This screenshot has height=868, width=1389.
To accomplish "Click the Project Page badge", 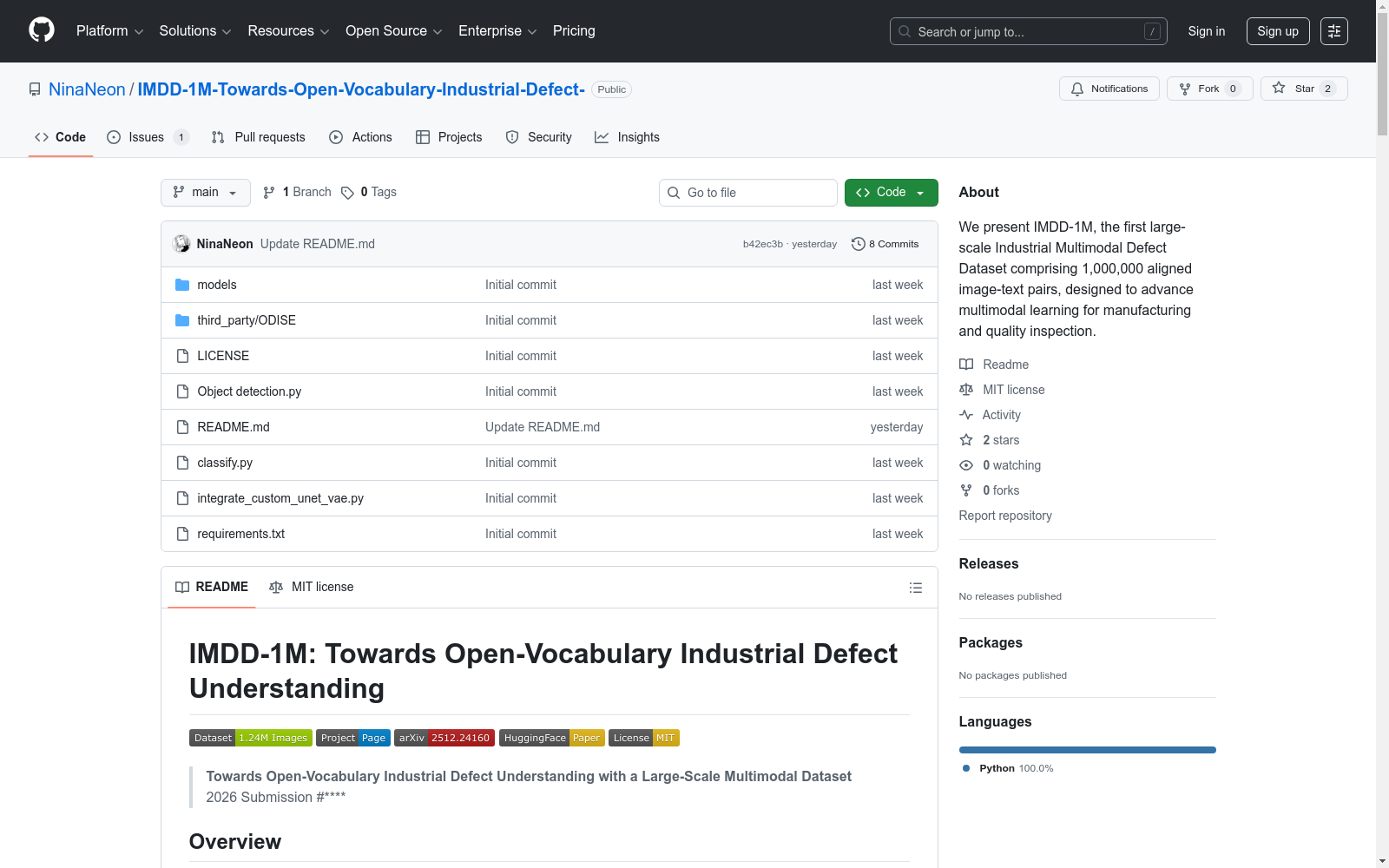I will [353, 738].
